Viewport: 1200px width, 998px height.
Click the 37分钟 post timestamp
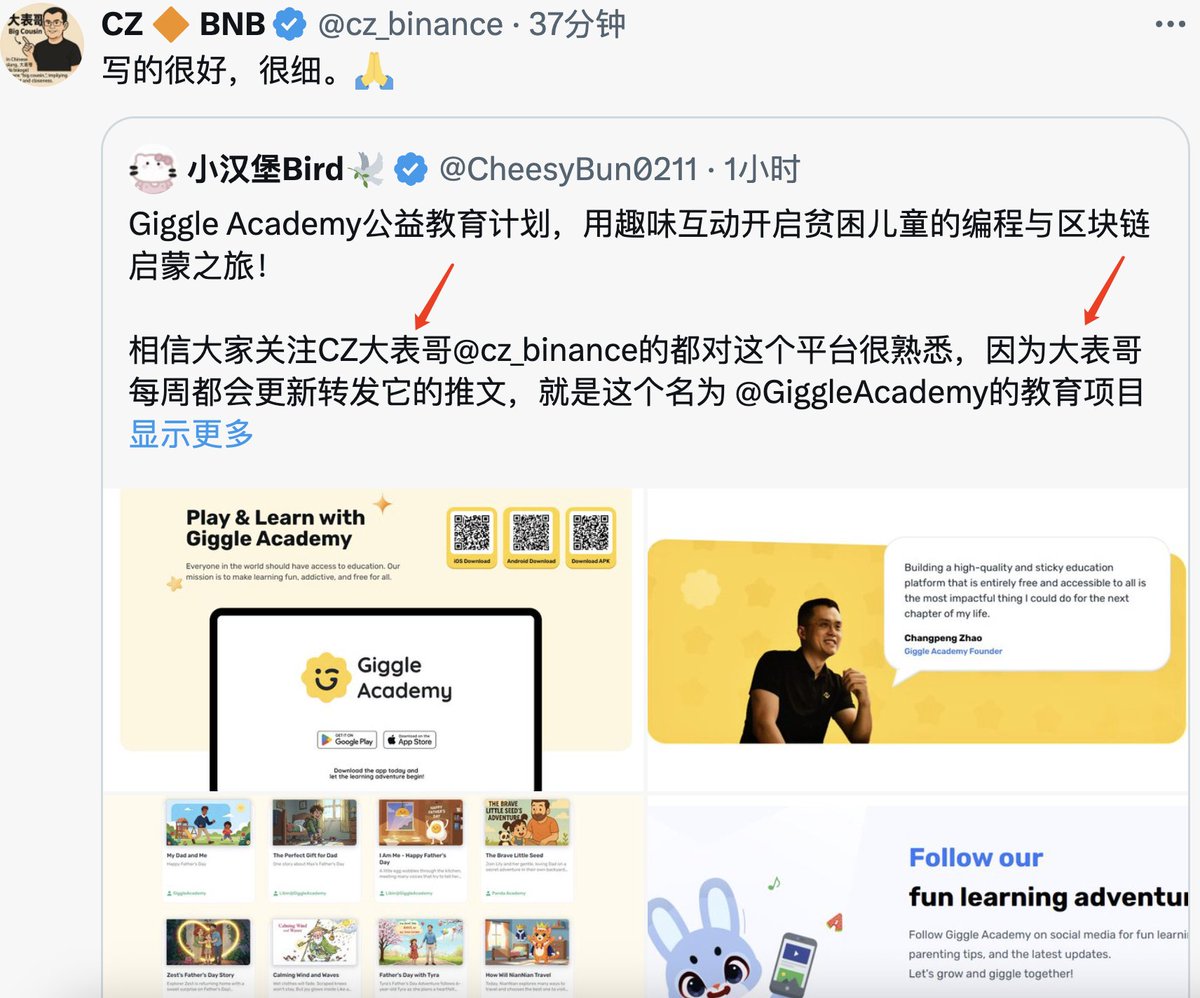pos(577,24)
